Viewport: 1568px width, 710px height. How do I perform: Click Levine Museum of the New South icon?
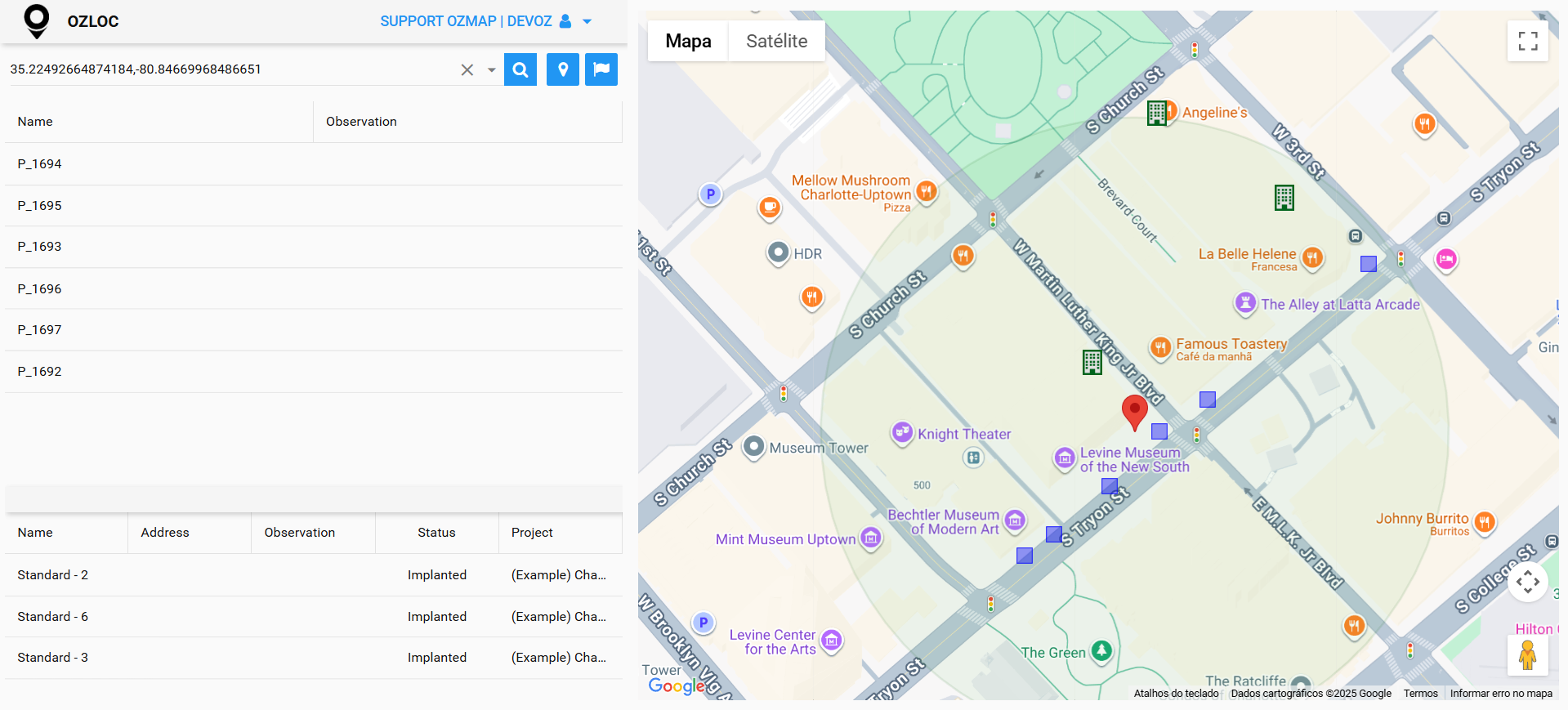point(1065,459)
